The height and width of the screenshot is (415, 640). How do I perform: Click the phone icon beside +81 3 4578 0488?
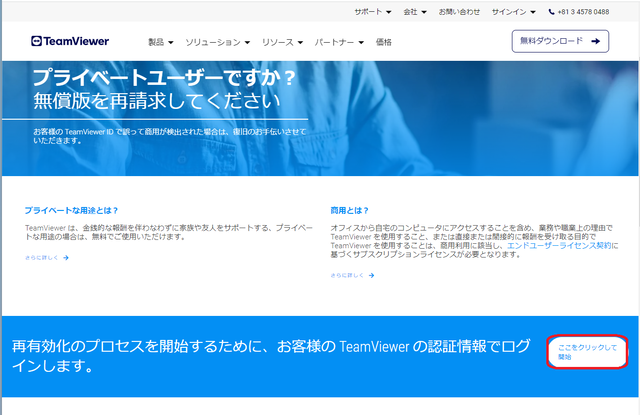(551, 12)
